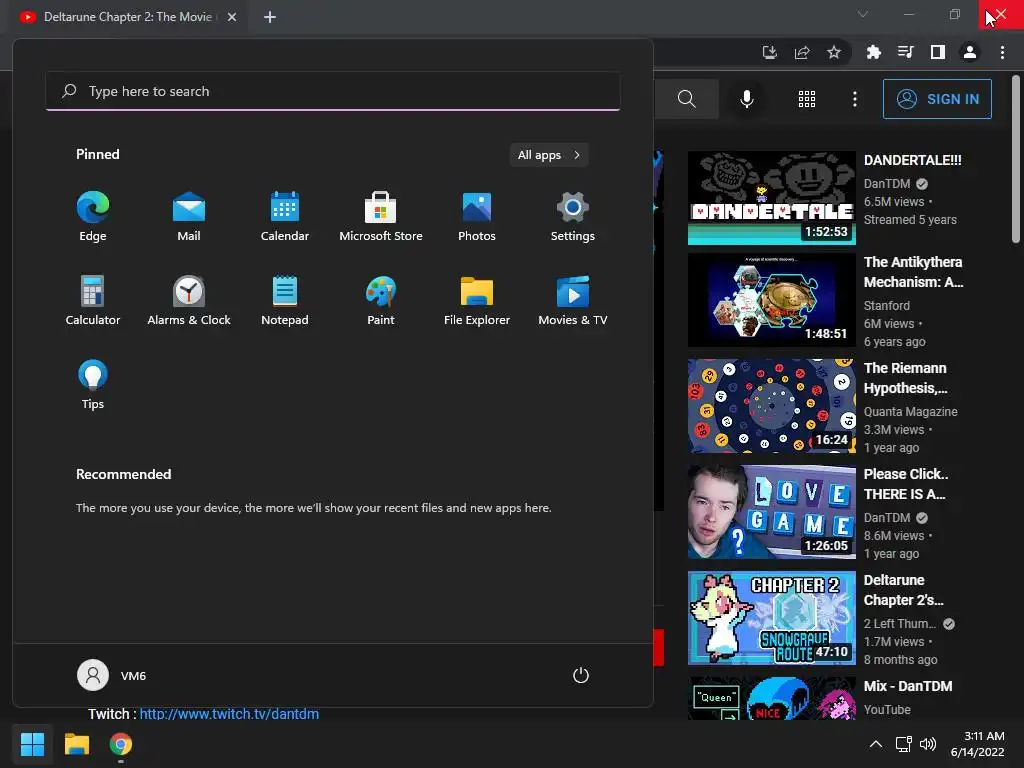
Task: Show hidden system tray icons
Action: pyautogui.click(x=876, y=744)
